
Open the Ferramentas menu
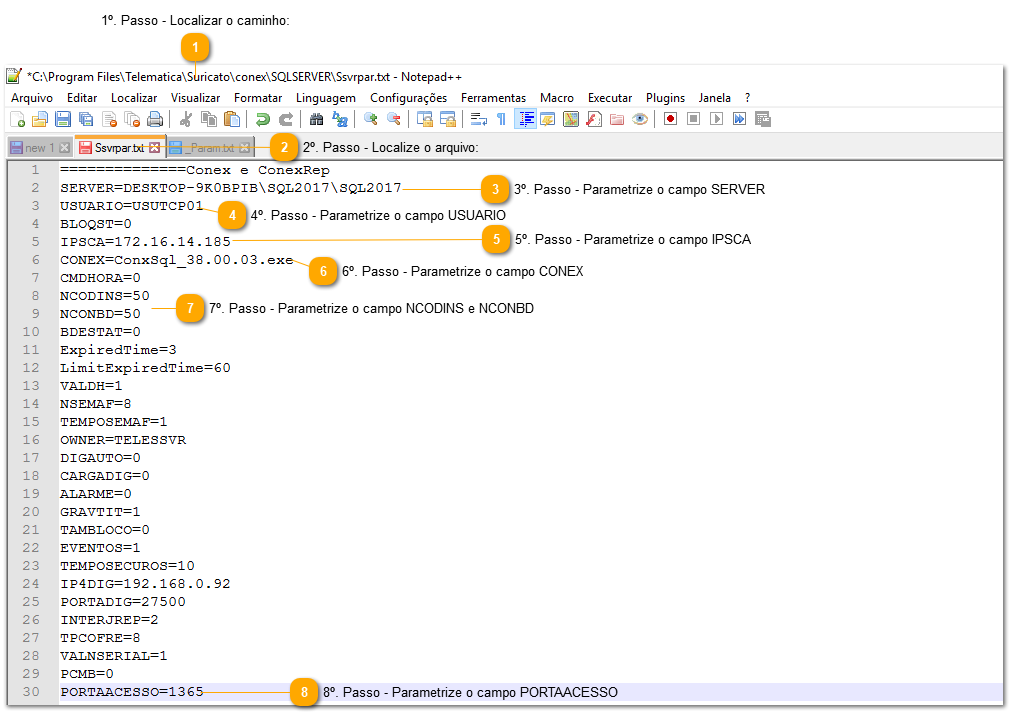click(493, 98)
